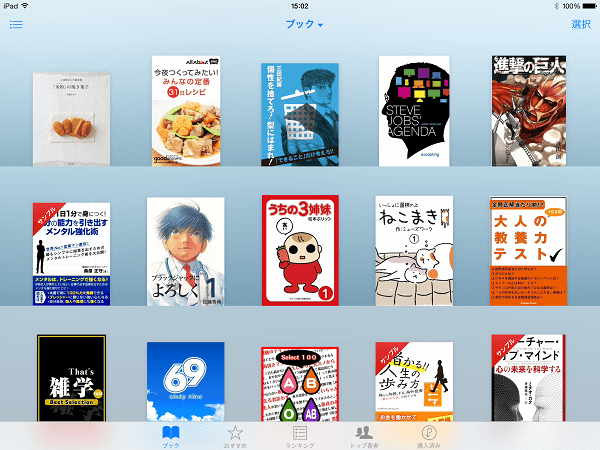Expand the ブック collection dropdown
The image size is (600, 450).
(x=304, y=24)
